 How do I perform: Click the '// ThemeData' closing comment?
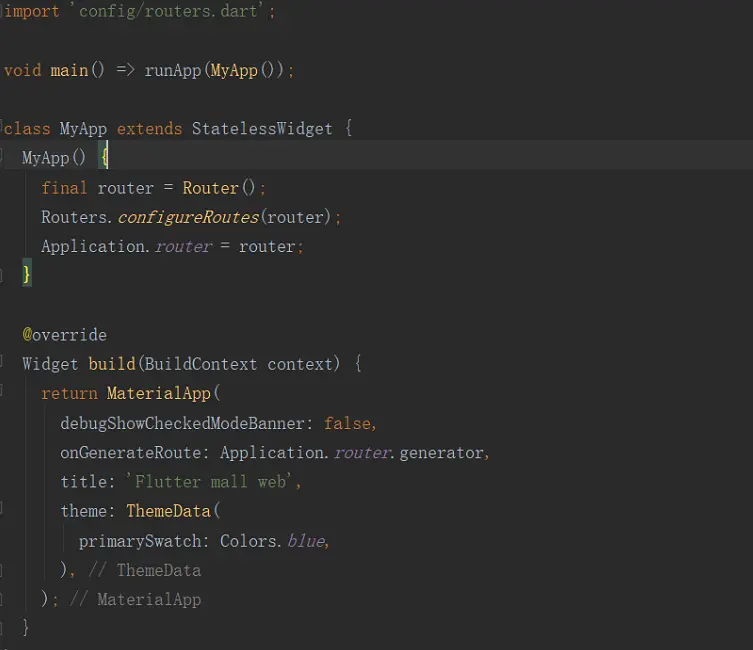145,570
